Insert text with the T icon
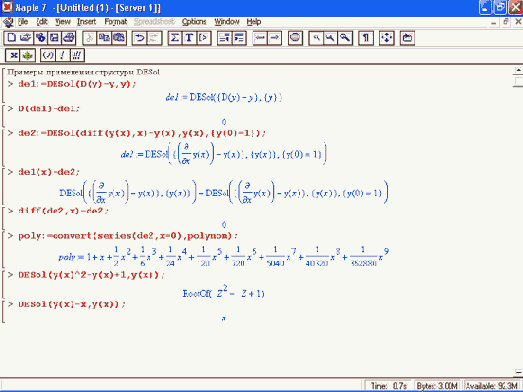 click(189, 38)
